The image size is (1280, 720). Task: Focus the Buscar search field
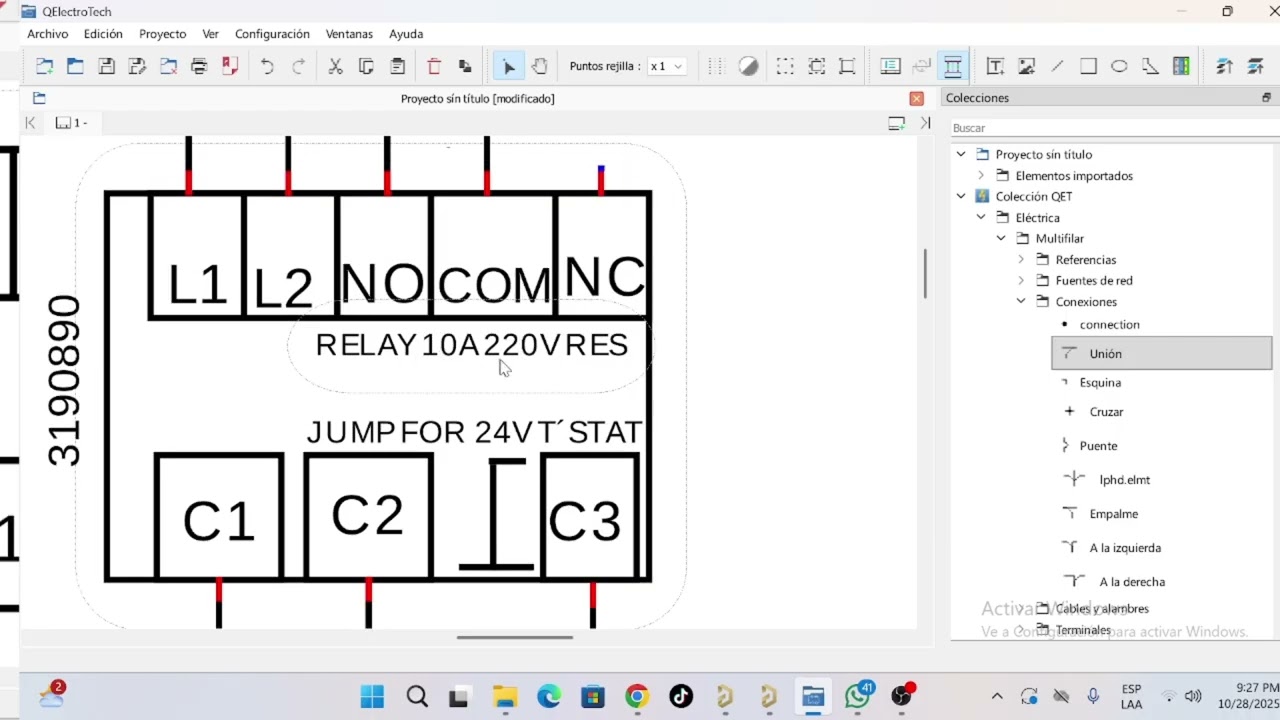(x=1114, y=128)
